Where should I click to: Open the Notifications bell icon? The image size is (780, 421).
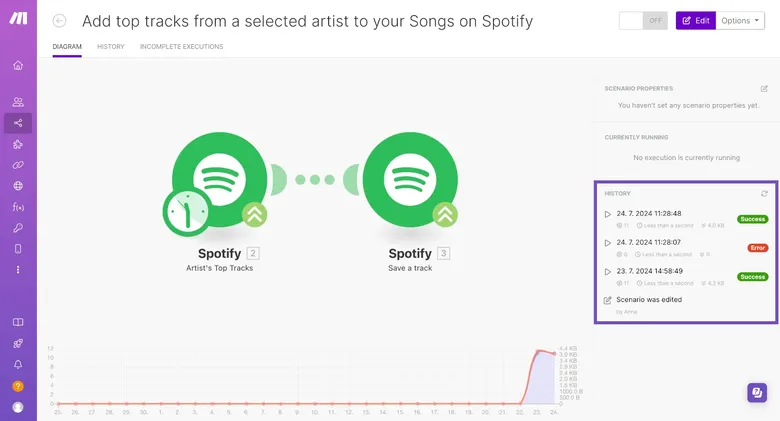point(18,364)
